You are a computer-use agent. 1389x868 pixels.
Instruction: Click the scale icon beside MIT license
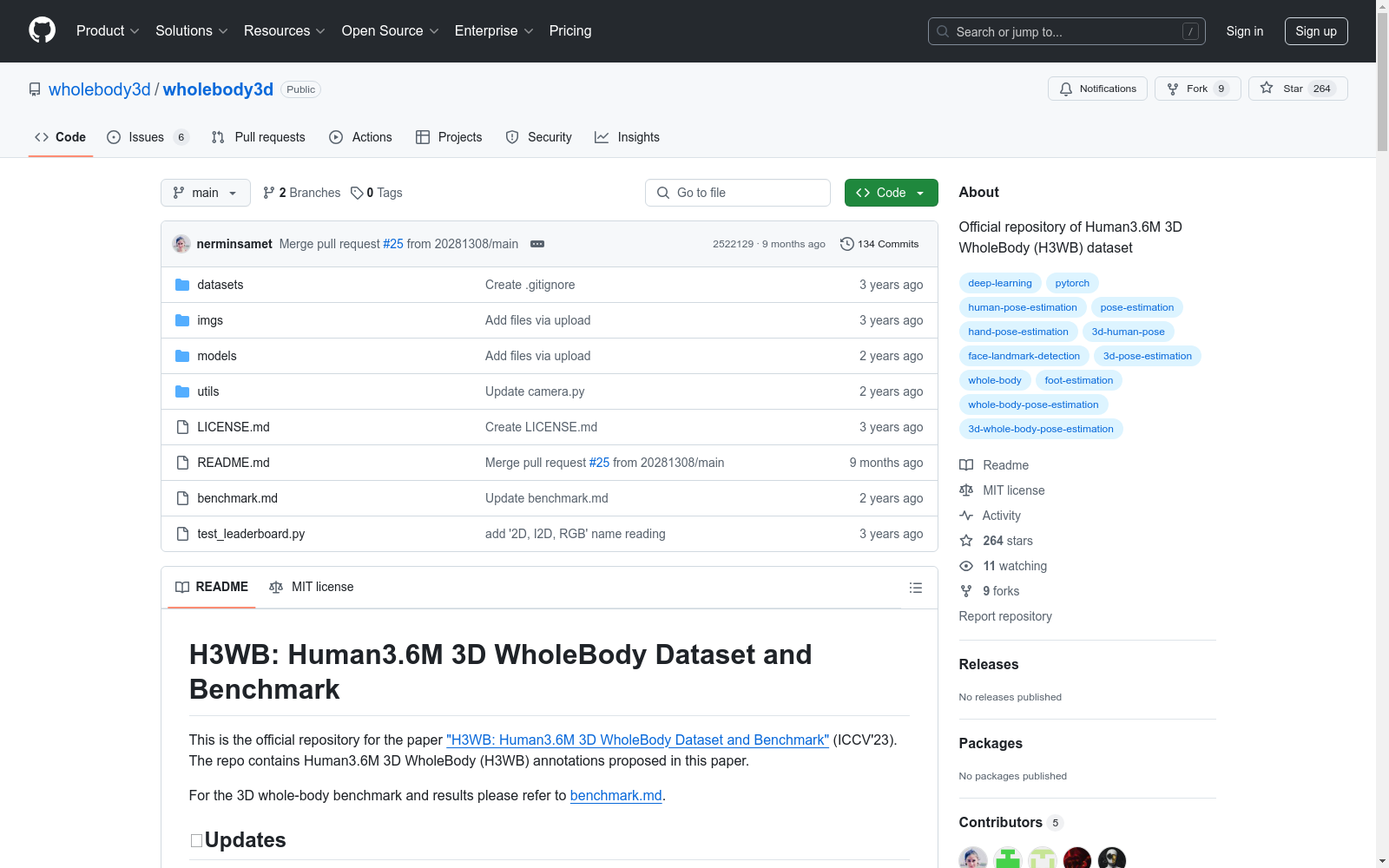[x=966, y=490]
